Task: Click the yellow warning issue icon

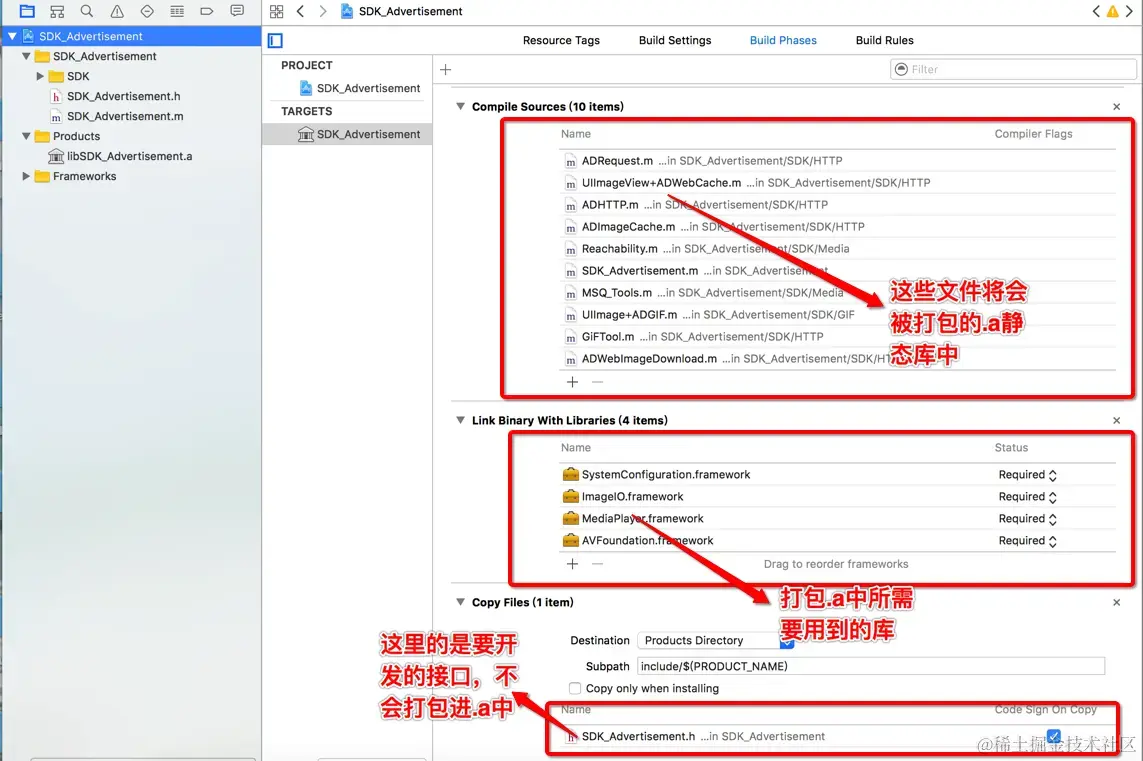Action: pyautogui.click(x=1112, y=11)
